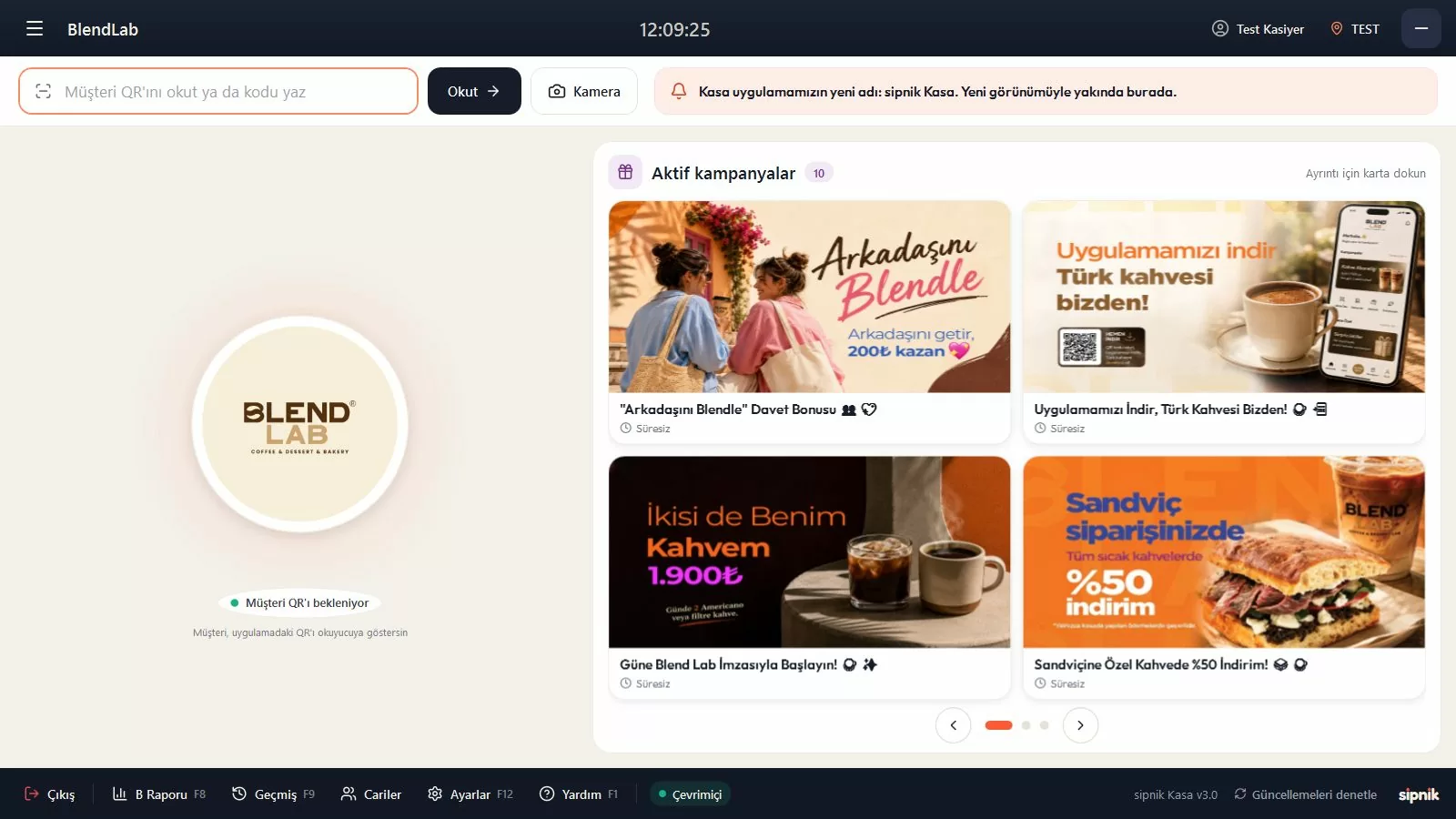Screen dimensions: 1456x819
Task: Click the campaign count badge 10
Action: pyautogui.click(x=819, y=173)
